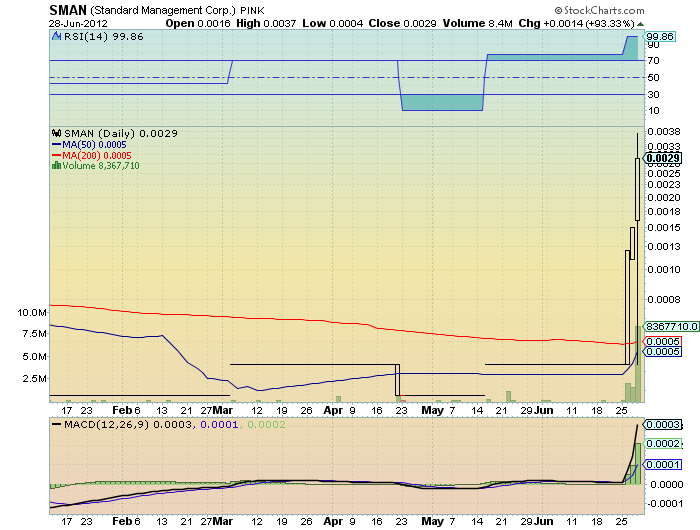The height and width of the screenshot is (530, 700).
Task: Click the 8367710.0 volume value tag
Action: click(671, 326)
